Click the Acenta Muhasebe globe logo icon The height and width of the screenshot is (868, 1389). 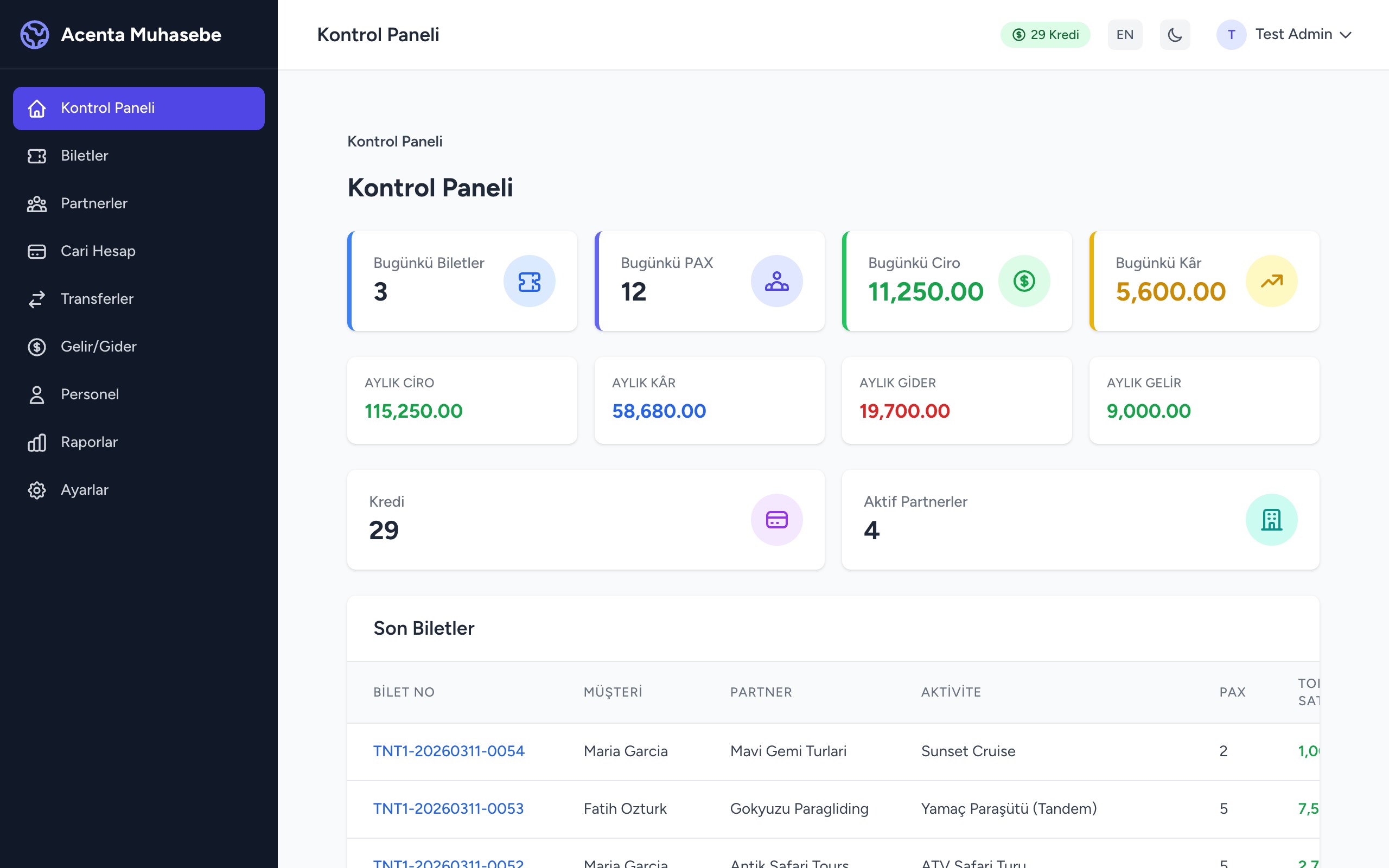pyautogui.click(x=34, y=34)
